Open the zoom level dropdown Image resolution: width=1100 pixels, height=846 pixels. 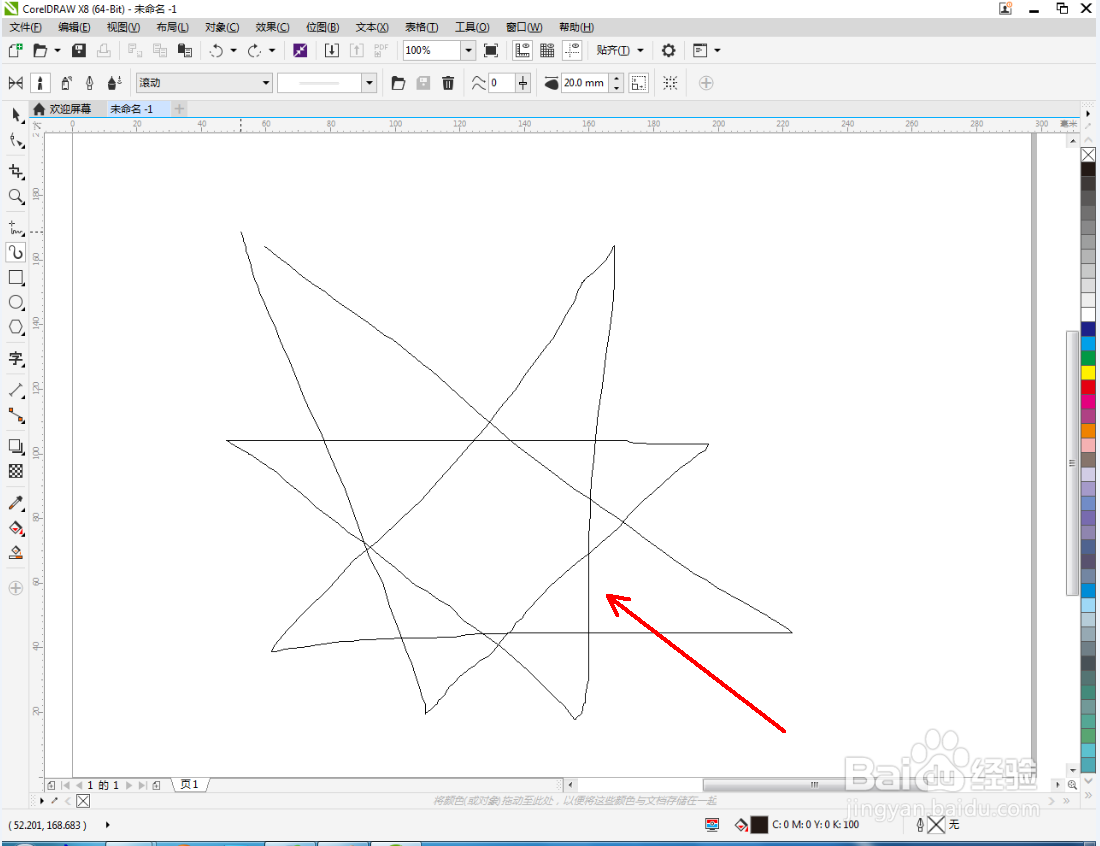[x=469, y=51]
